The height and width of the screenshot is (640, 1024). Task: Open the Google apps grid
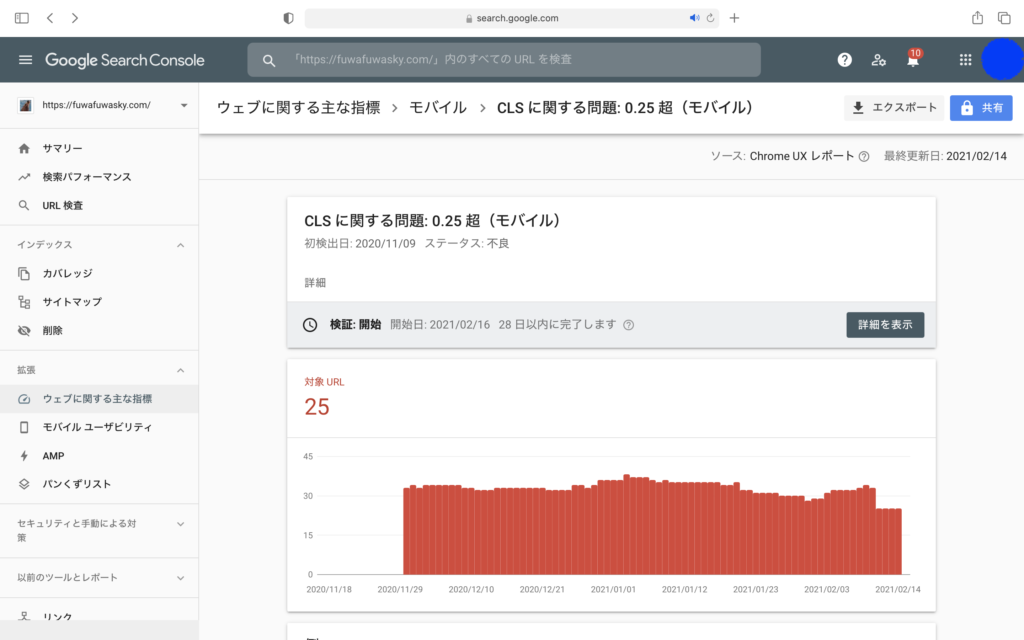965,60
